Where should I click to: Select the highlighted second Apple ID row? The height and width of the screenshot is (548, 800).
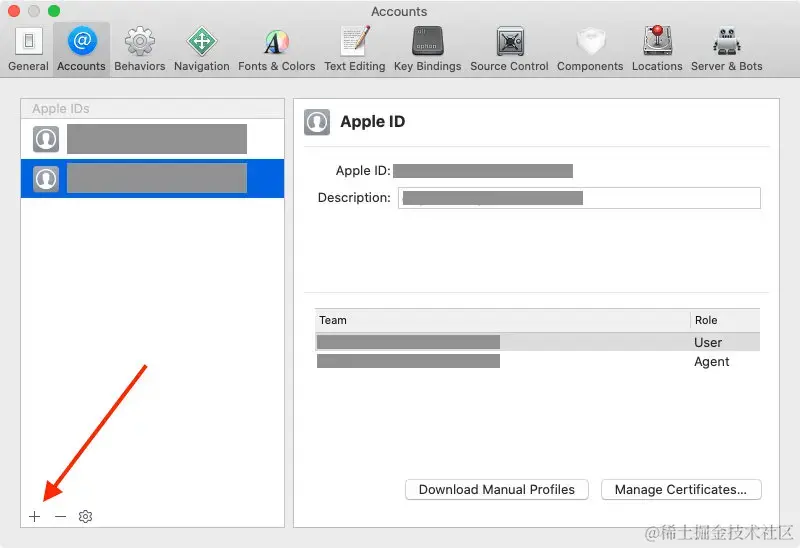[153, 179]
